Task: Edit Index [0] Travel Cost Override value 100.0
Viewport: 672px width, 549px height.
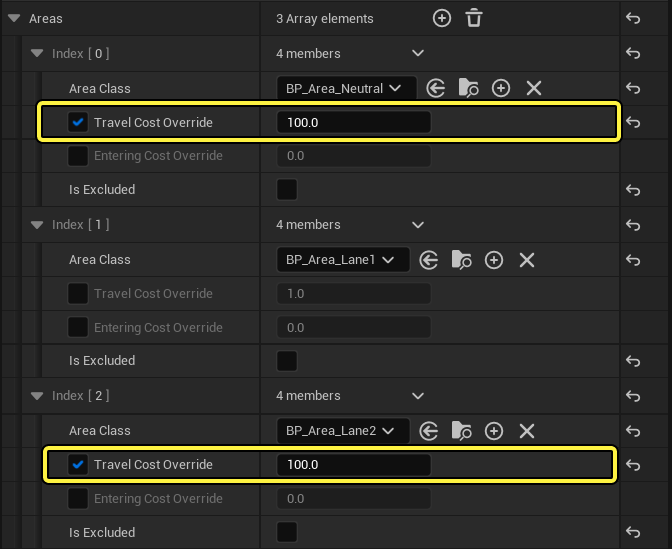Action: tap(354, 123)
